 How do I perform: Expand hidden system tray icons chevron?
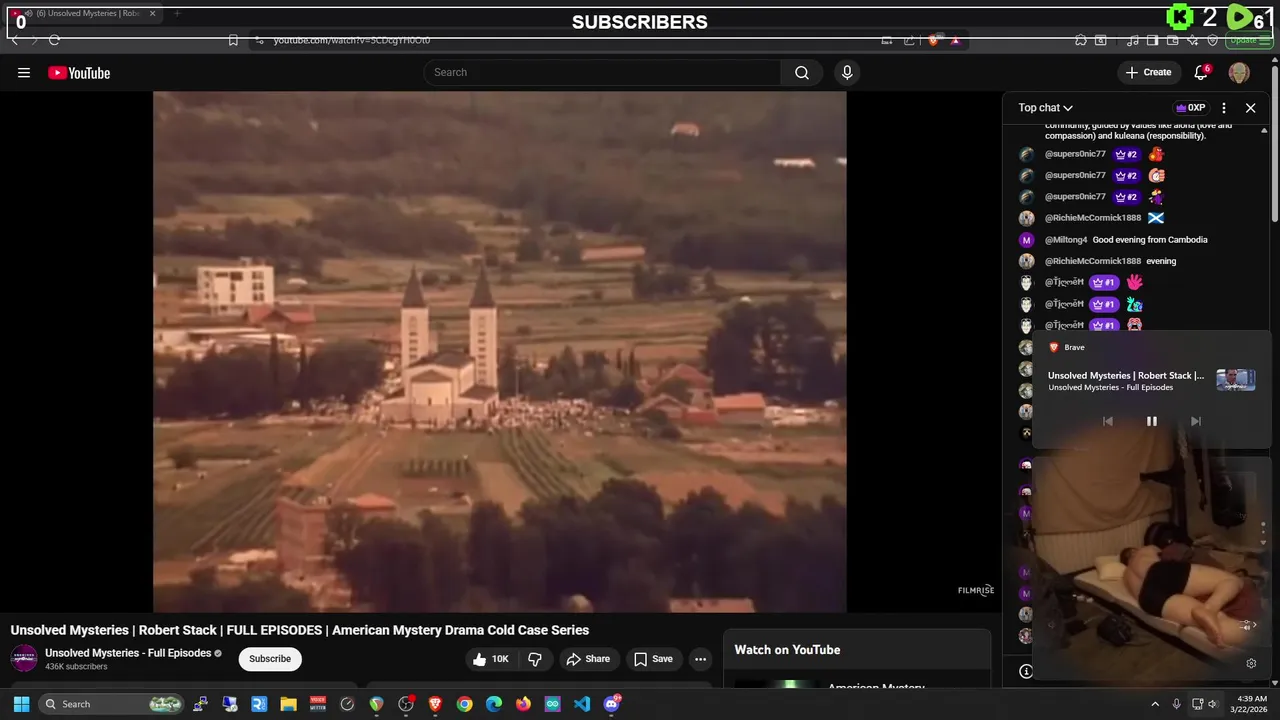click(x=1155, y=704)
